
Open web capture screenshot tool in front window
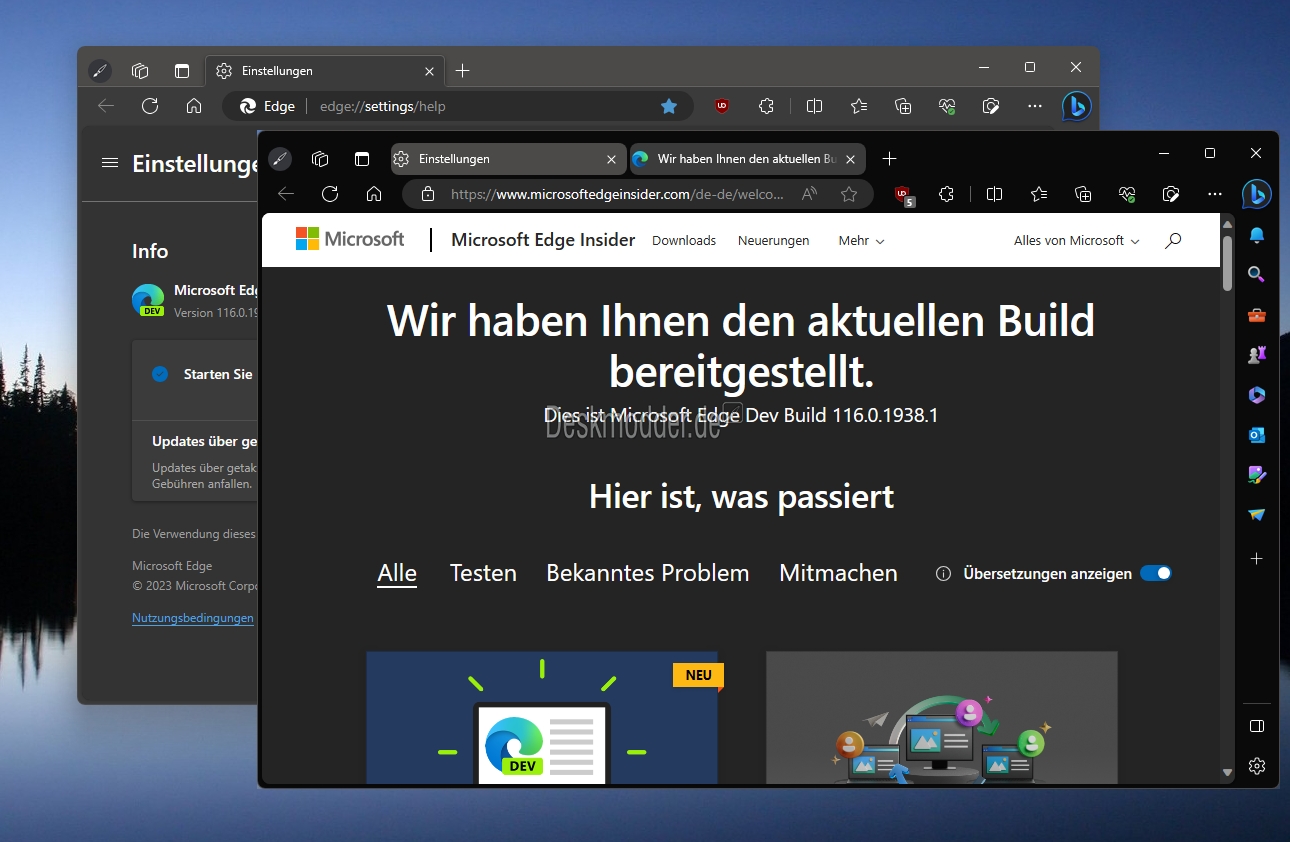1171,194
